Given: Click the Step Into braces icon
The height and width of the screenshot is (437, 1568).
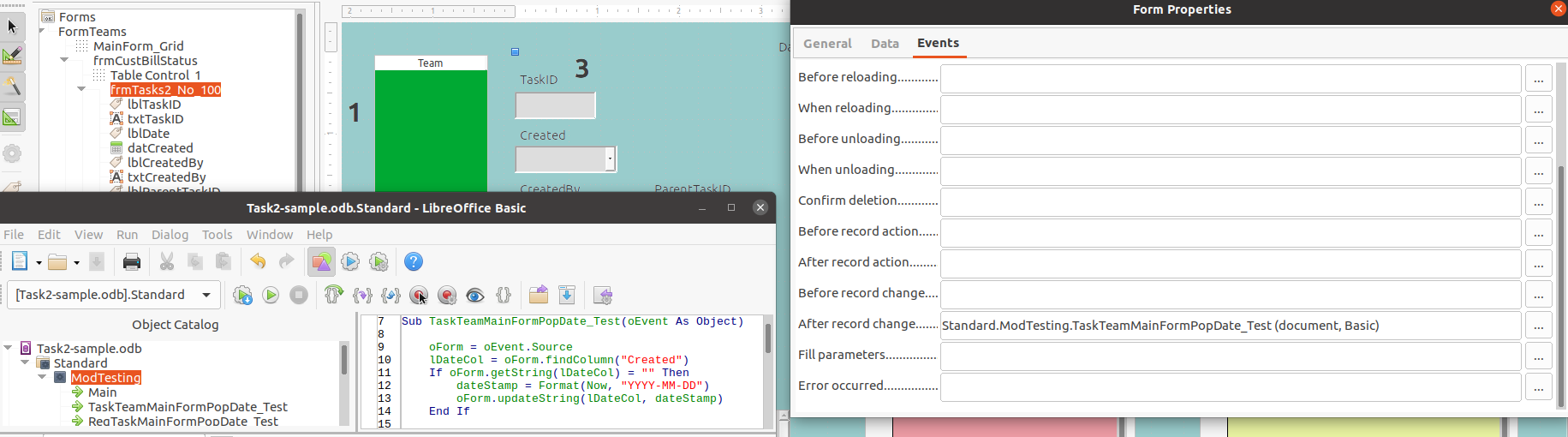Looking at the screenshot, I should [x=362, y=296].
